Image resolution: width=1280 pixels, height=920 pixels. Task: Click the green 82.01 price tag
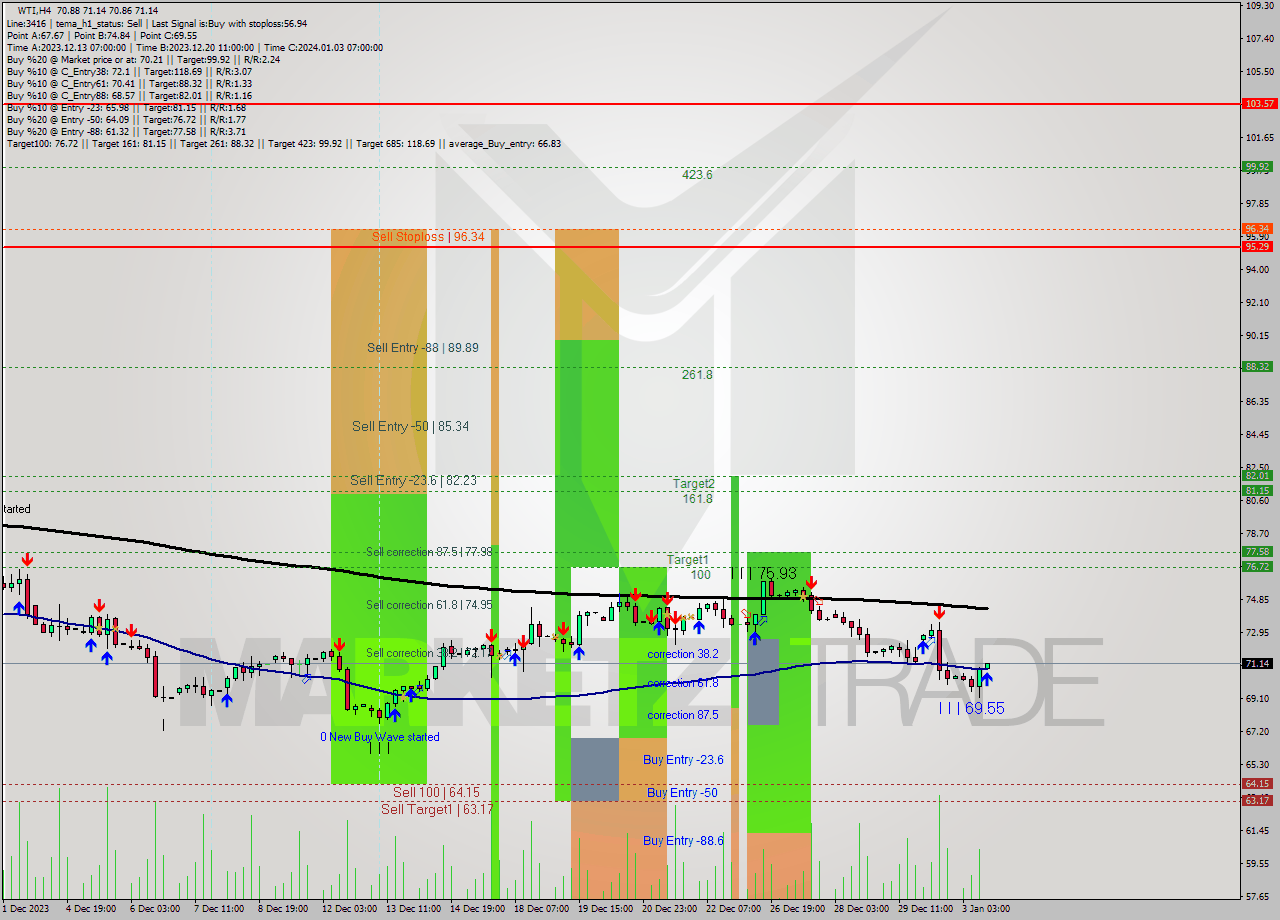pos(1257,476)
